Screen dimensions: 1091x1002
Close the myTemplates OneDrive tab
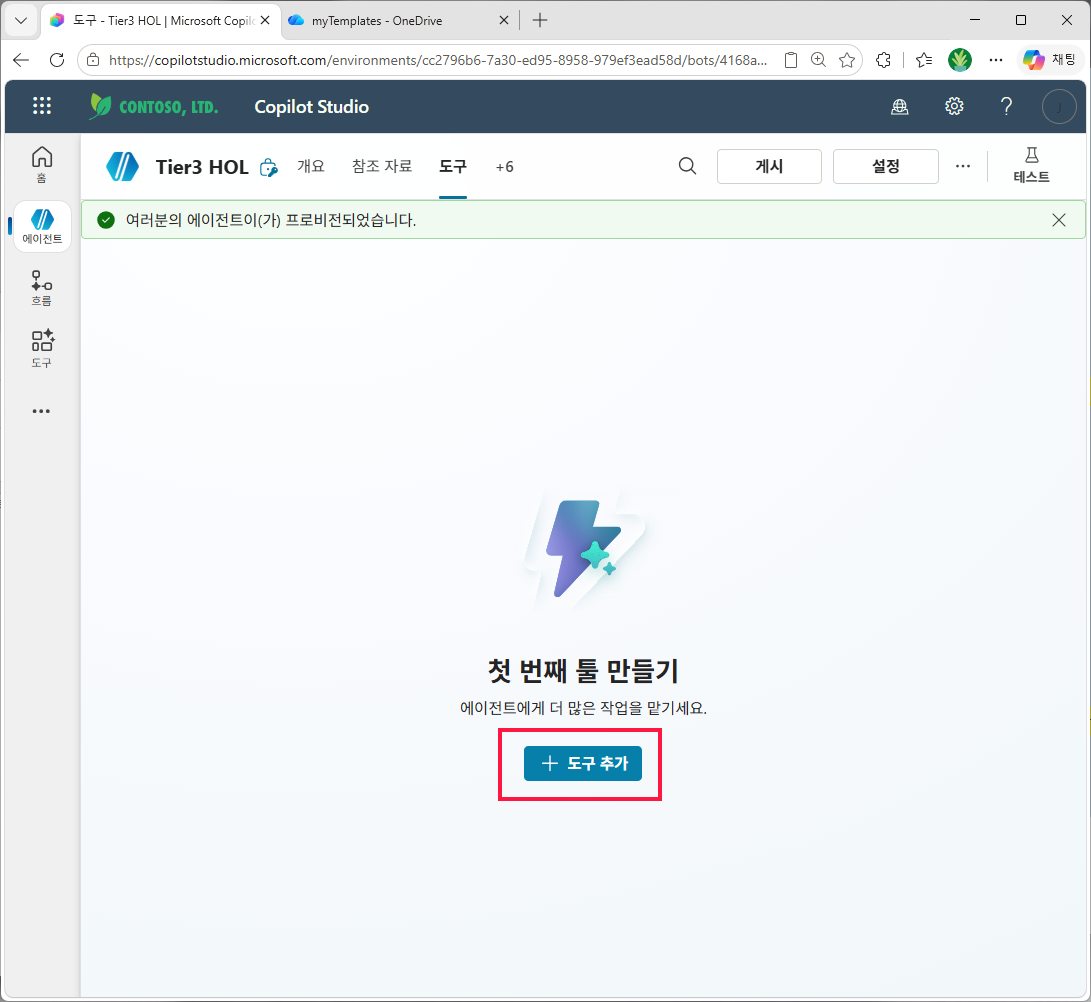coord(504,20)
